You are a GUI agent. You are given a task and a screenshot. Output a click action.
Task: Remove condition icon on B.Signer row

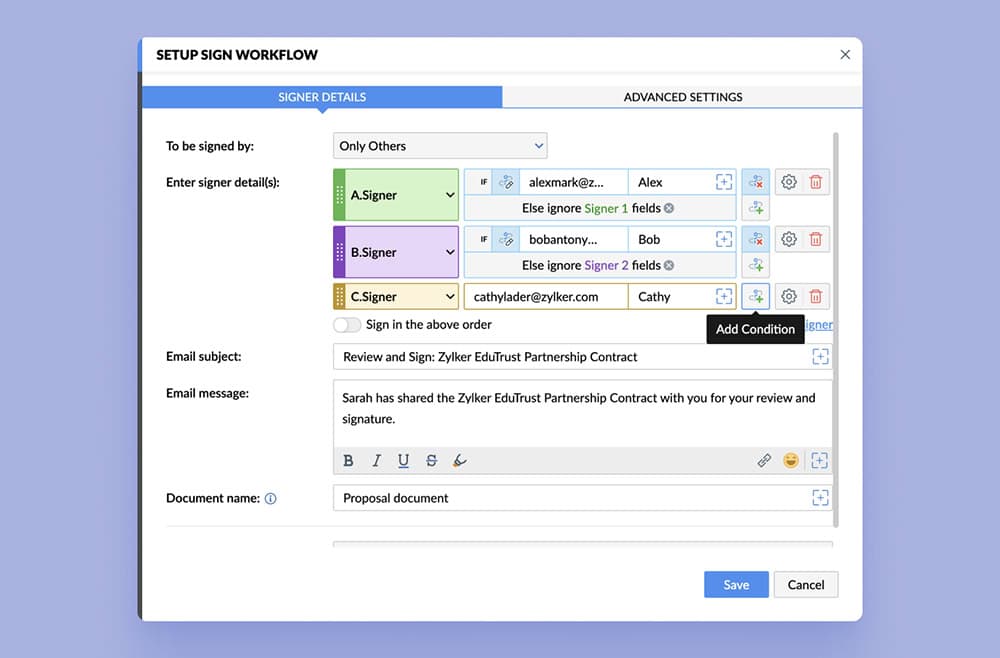[756, 240]
